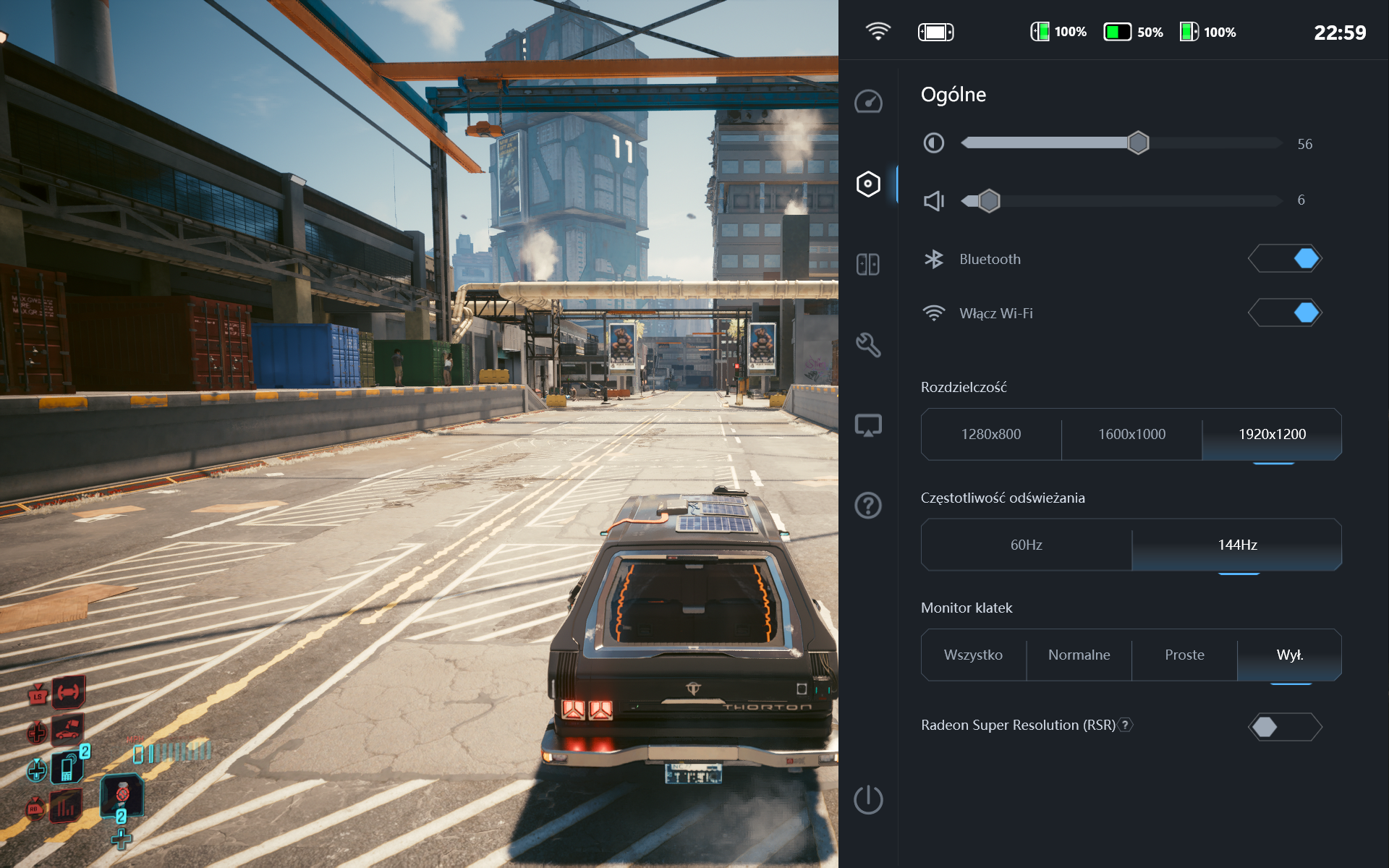The height and width of the screenshot is (868, 1389).
Task: Click the Thorton car in the game view
Action: point(691,637)
